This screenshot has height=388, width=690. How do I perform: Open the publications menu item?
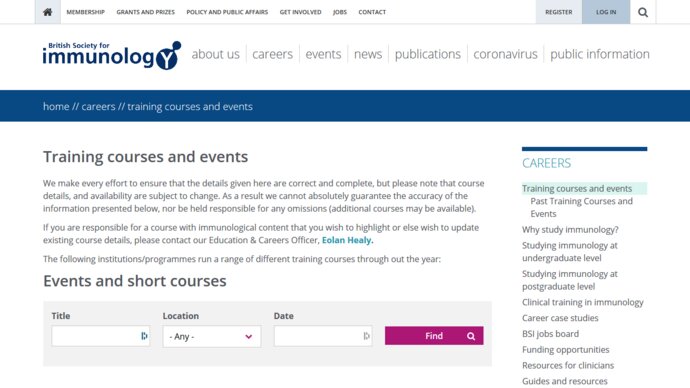[428, 54]
